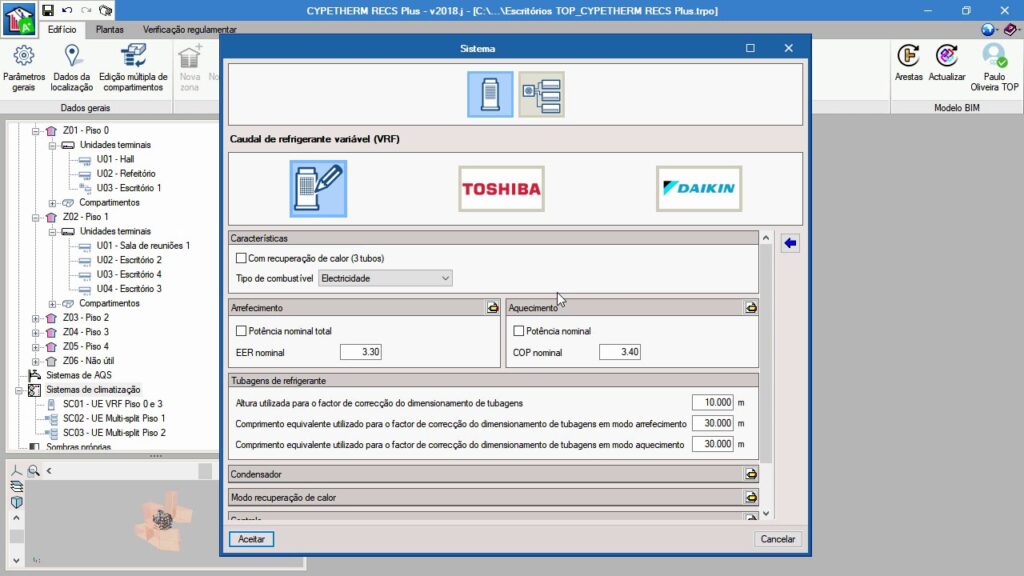Open Tipo de combustível dropdown
The width and height of the screenshot is (1024, 576).
(x=385, y=278)
